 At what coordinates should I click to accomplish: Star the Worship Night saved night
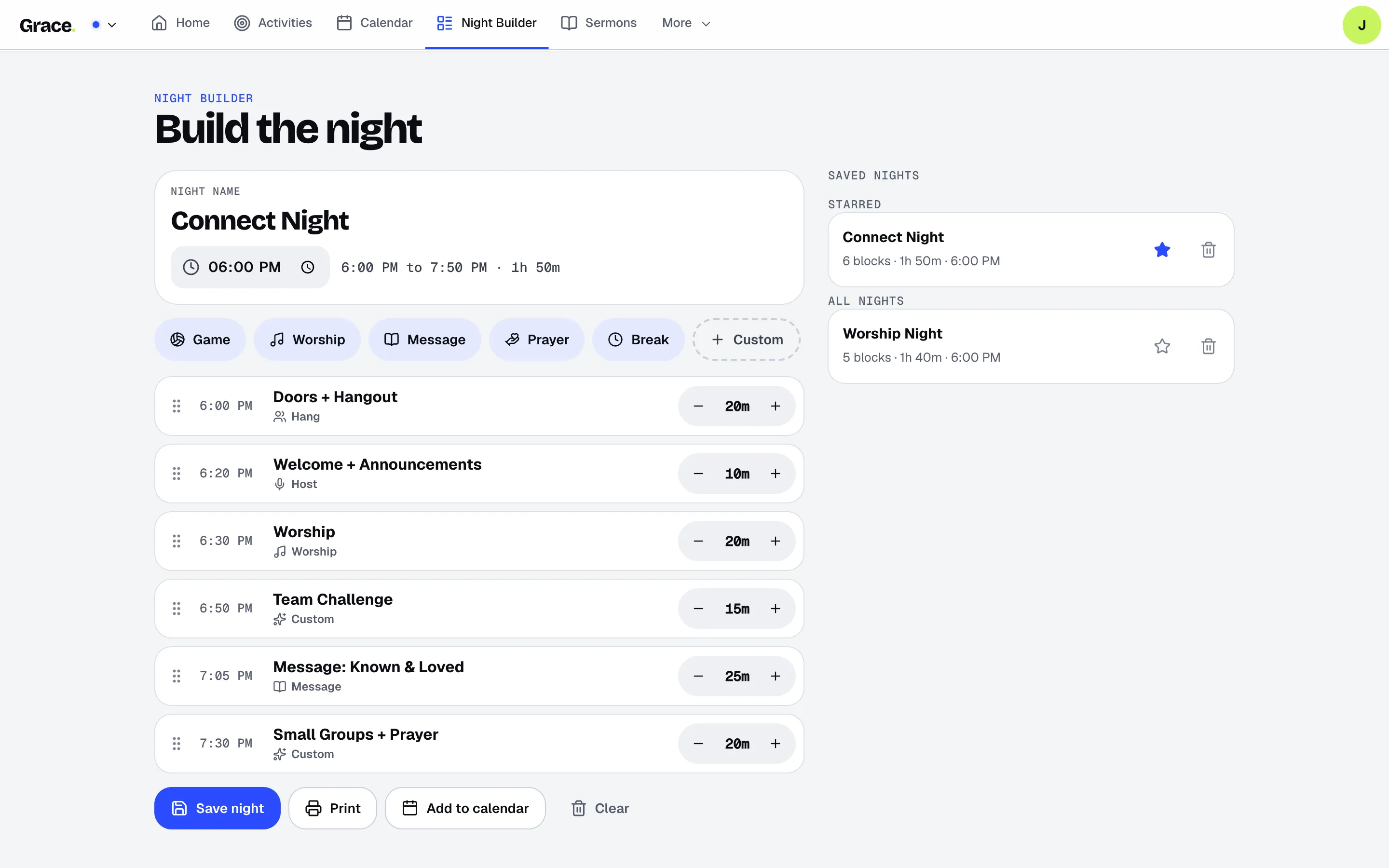coord(1162,346)
